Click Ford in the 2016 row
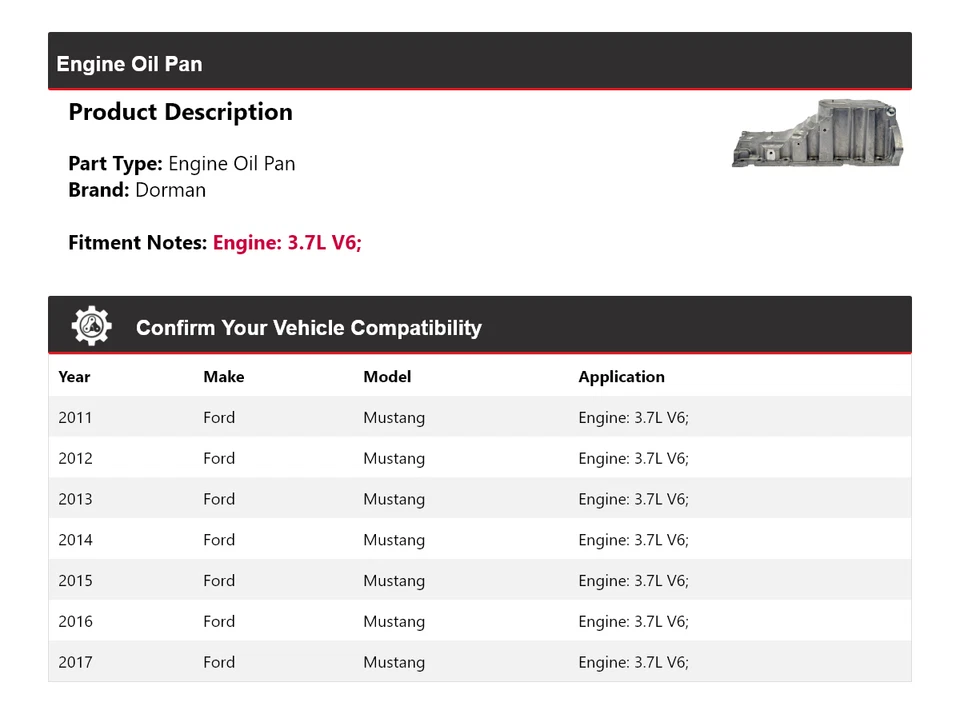Viewport: 960px width, 714px height. pyautogui.click(x=219, y=622)
